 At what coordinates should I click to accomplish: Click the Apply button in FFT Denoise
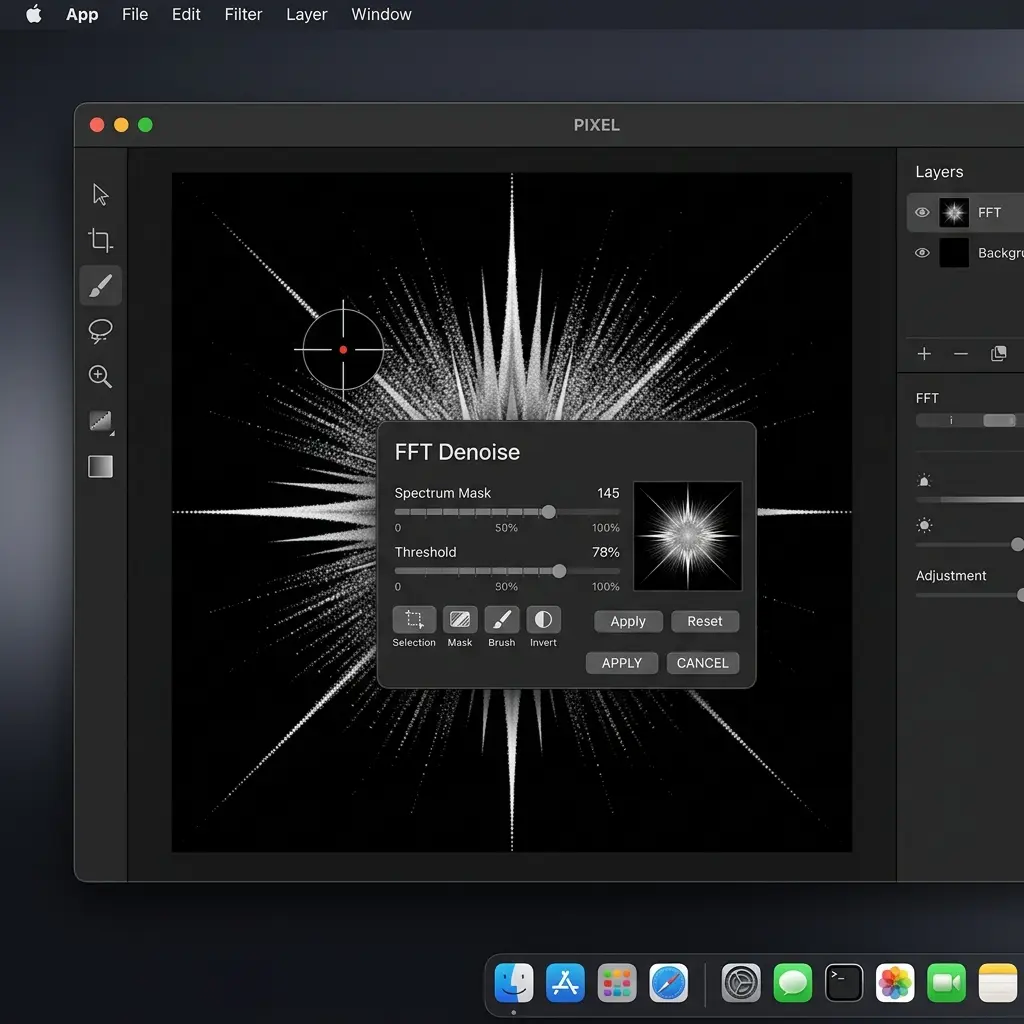click(628, 621)
